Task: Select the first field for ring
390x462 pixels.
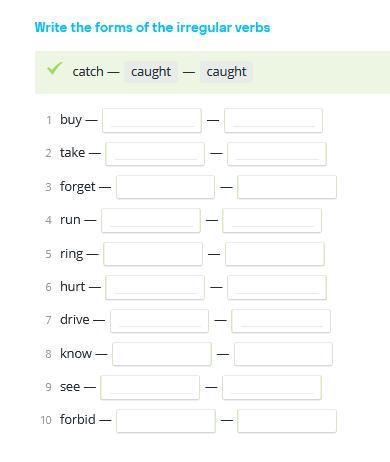Action: (x=153, y=254)
